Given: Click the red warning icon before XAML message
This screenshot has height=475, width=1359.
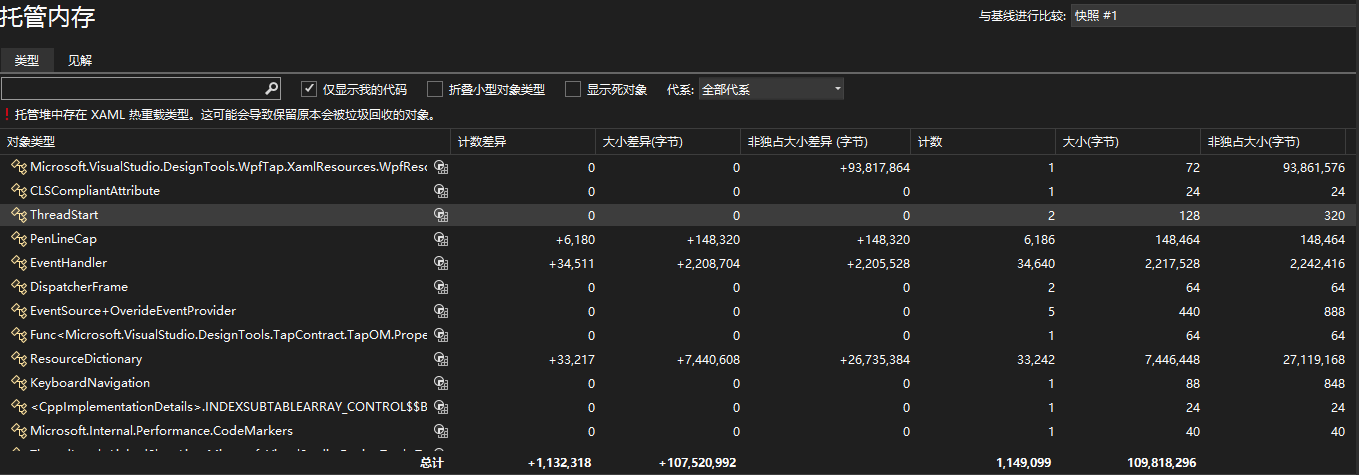Looking at the screenshot, I should [6, 115].
